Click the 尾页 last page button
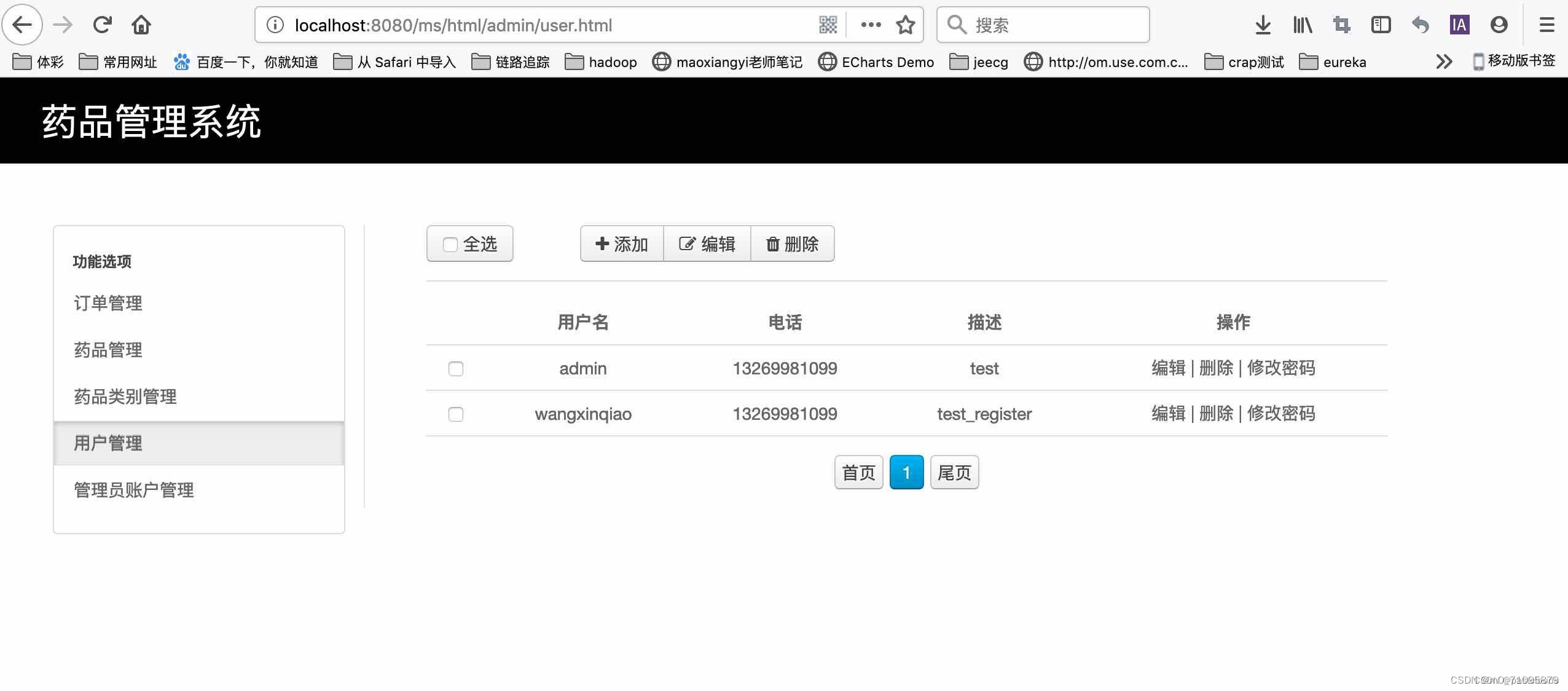The image size is (1568, 691). 953,472
